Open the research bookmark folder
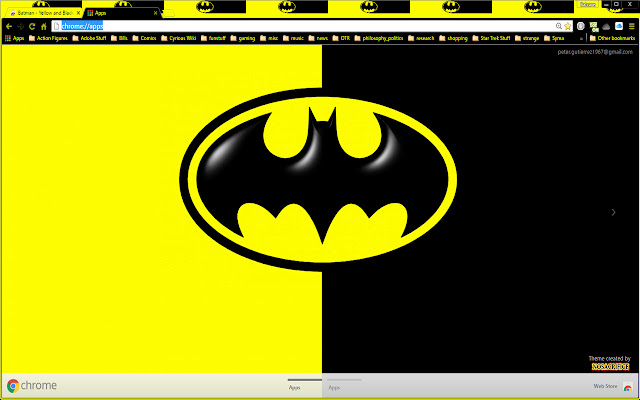Screen dimensions: 640x400 (x=422, y=38)
